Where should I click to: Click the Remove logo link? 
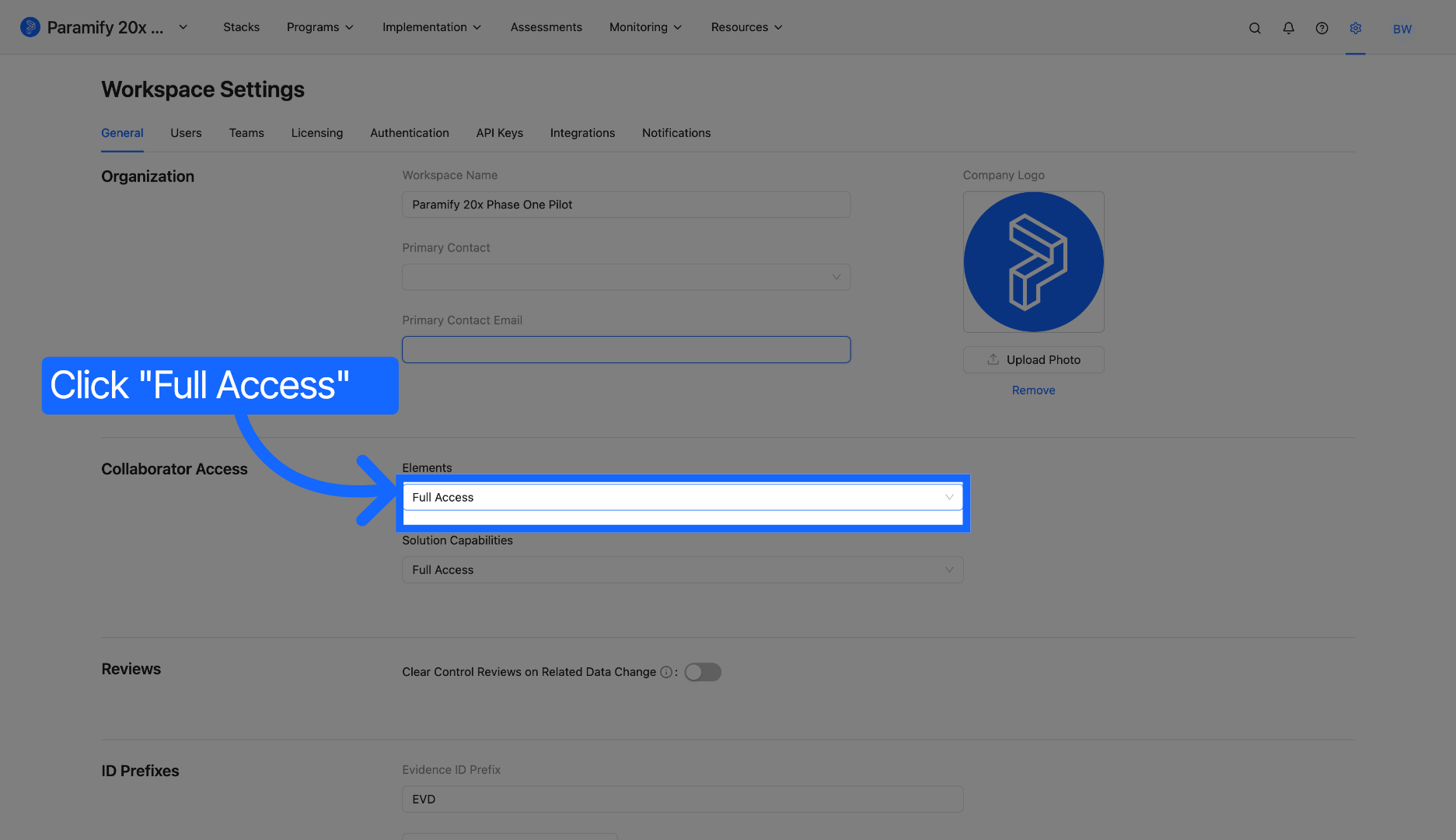click(1033, 390)
